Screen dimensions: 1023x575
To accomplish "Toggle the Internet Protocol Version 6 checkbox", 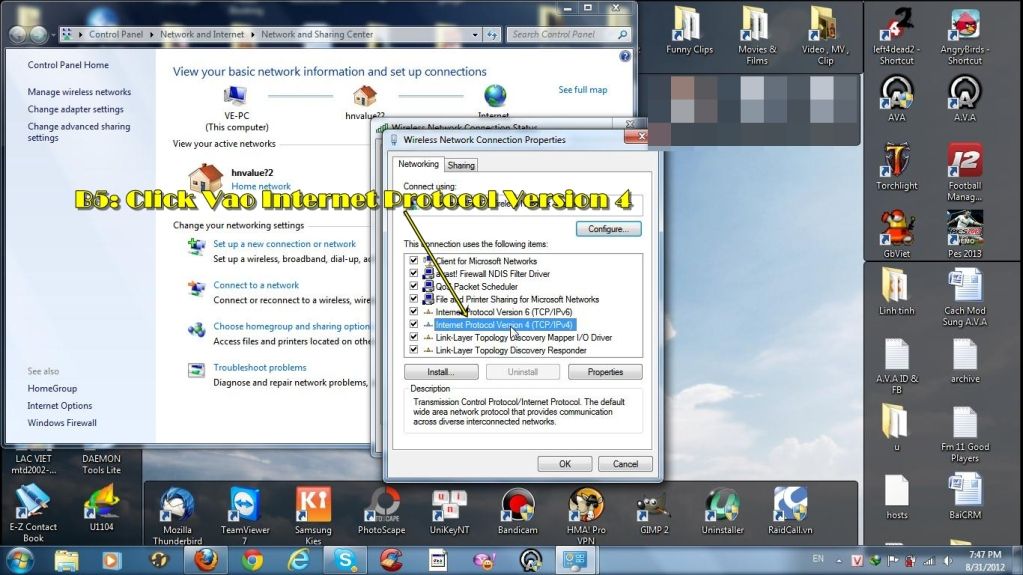I will tap(414, 312).
